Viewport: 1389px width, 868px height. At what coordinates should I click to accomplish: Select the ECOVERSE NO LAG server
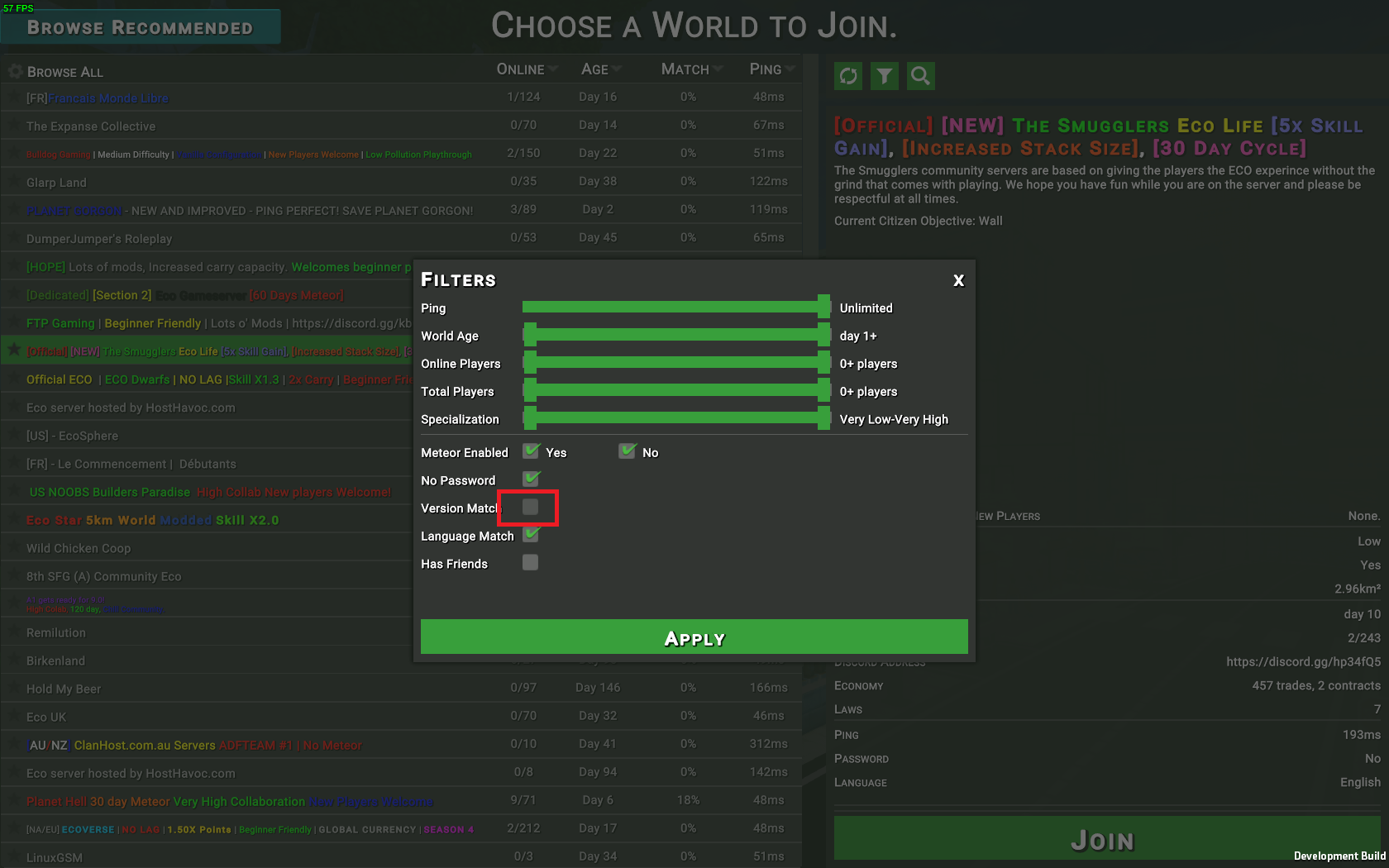click(x=402, y=829)
